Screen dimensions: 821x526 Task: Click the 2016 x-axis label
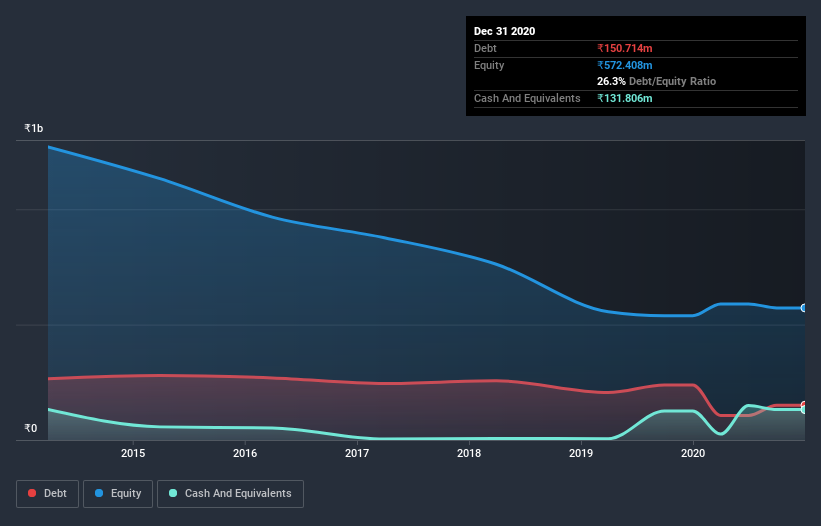[245, 453]
